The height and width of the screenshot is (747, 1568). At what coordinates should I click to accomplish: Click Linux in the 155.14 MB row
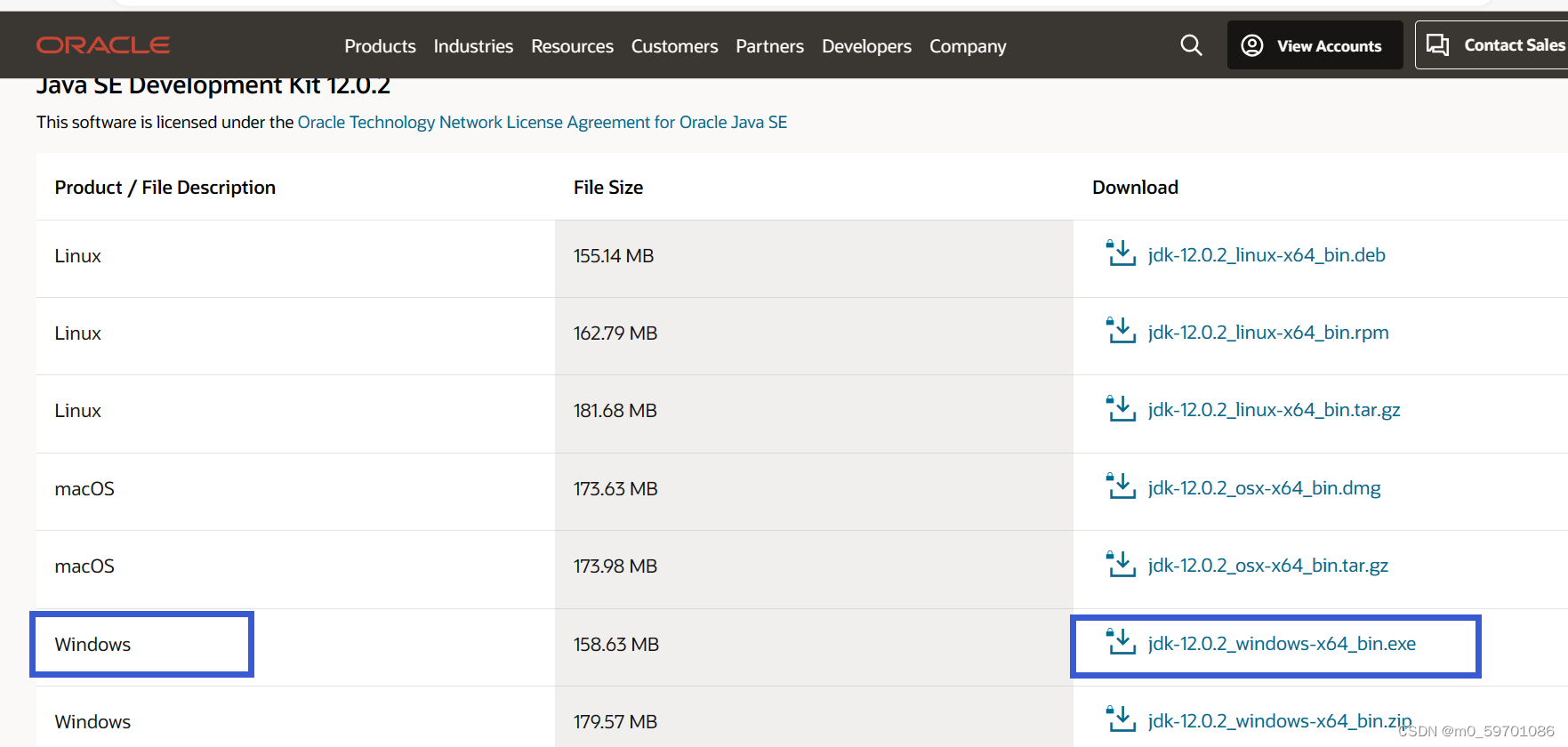78,256
